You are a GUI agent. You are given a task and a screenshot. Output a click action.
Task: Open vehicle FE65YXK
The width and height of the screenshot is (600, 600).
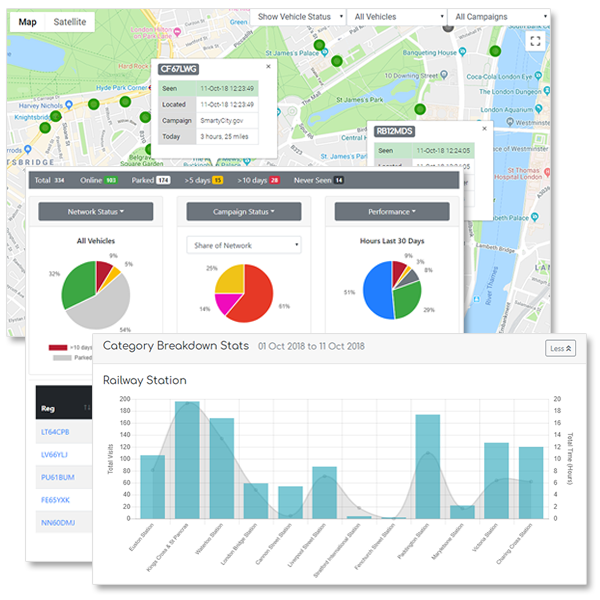click(55, 500)
